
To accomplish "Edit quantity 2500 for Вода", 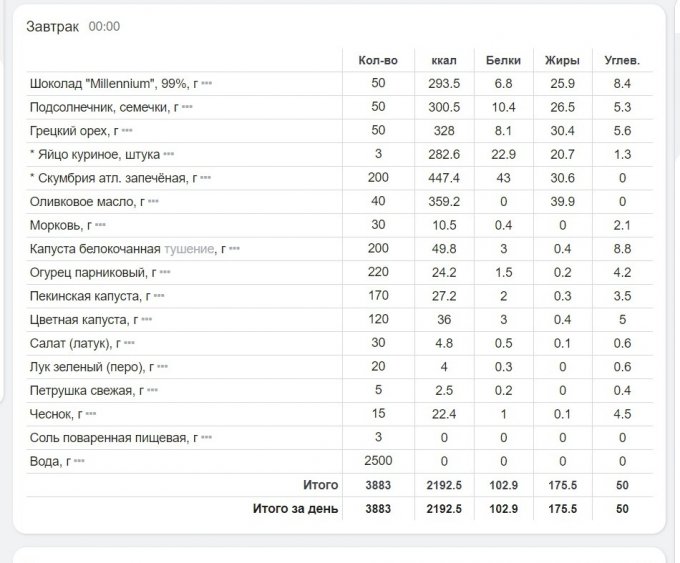I will point(377,461).
